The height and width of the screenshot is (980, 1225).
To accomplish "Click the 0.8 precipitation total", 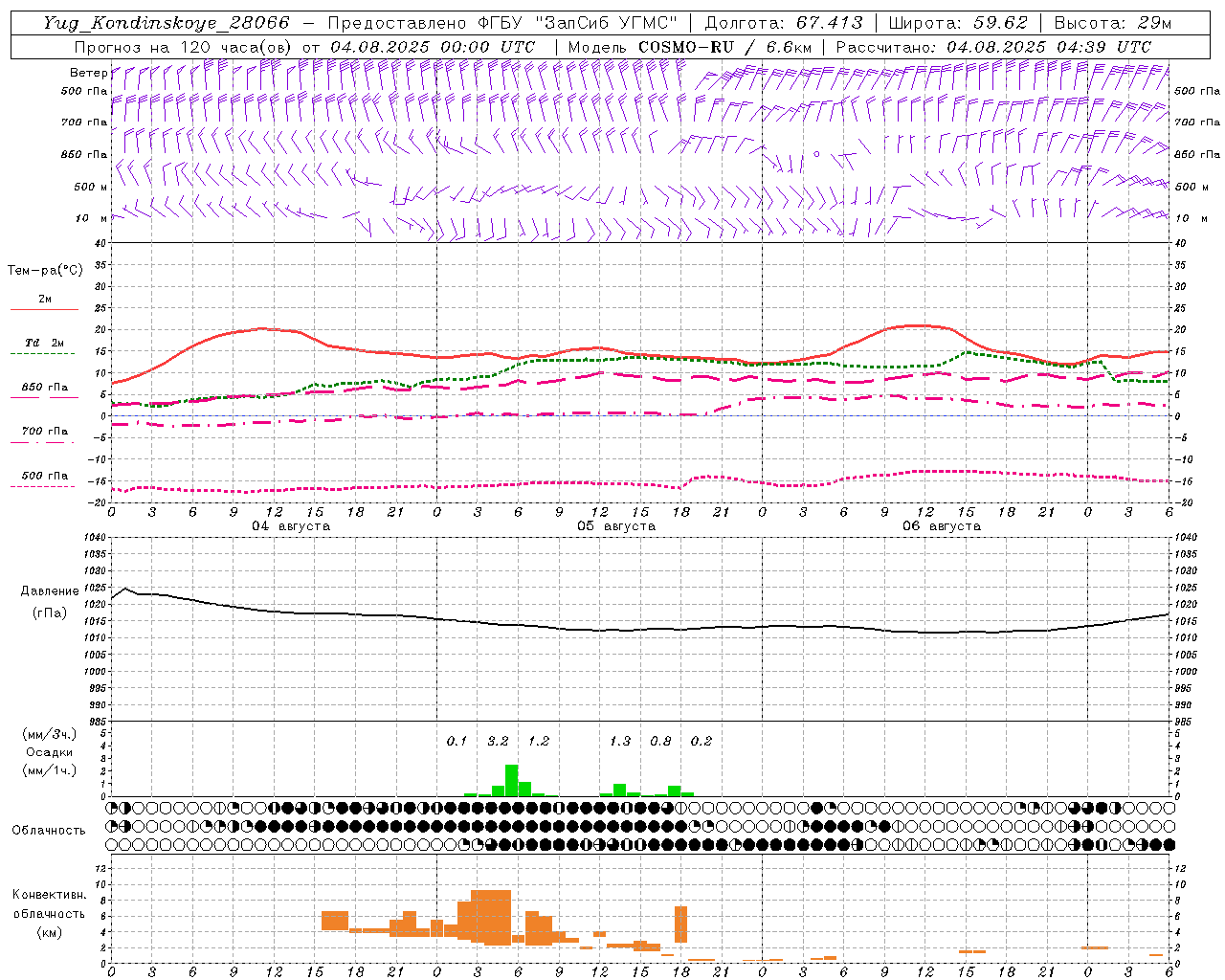I will pos(660,741).
